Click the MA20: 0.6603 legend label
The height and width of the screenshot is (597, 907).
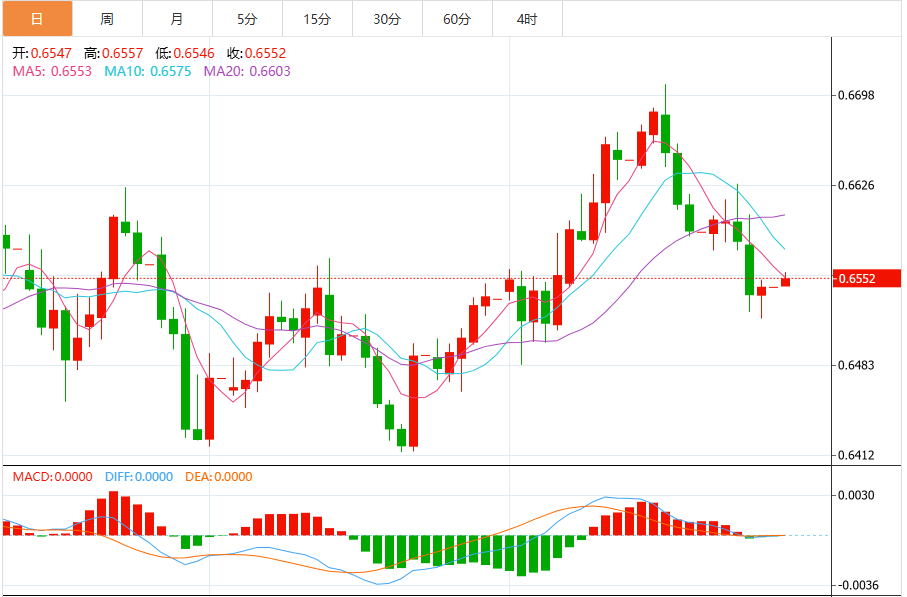tap(247, 71)
